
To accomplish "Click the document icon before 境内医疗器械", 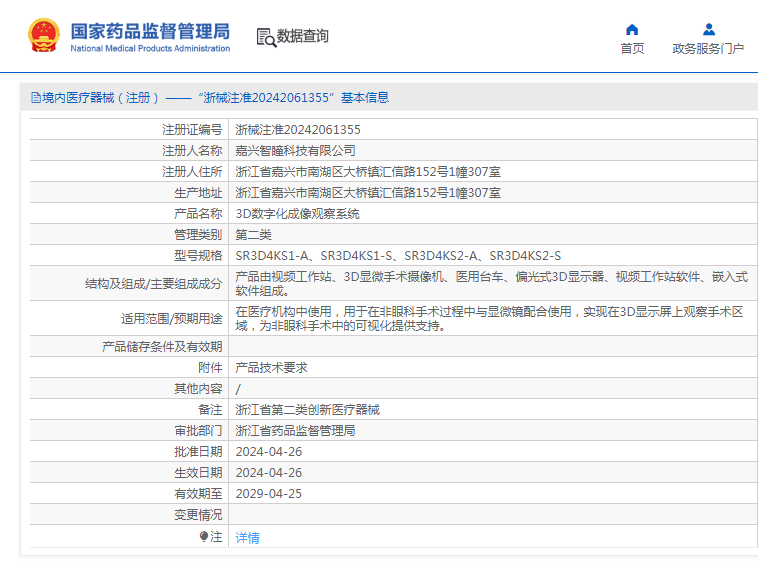I will click(36, 98).
